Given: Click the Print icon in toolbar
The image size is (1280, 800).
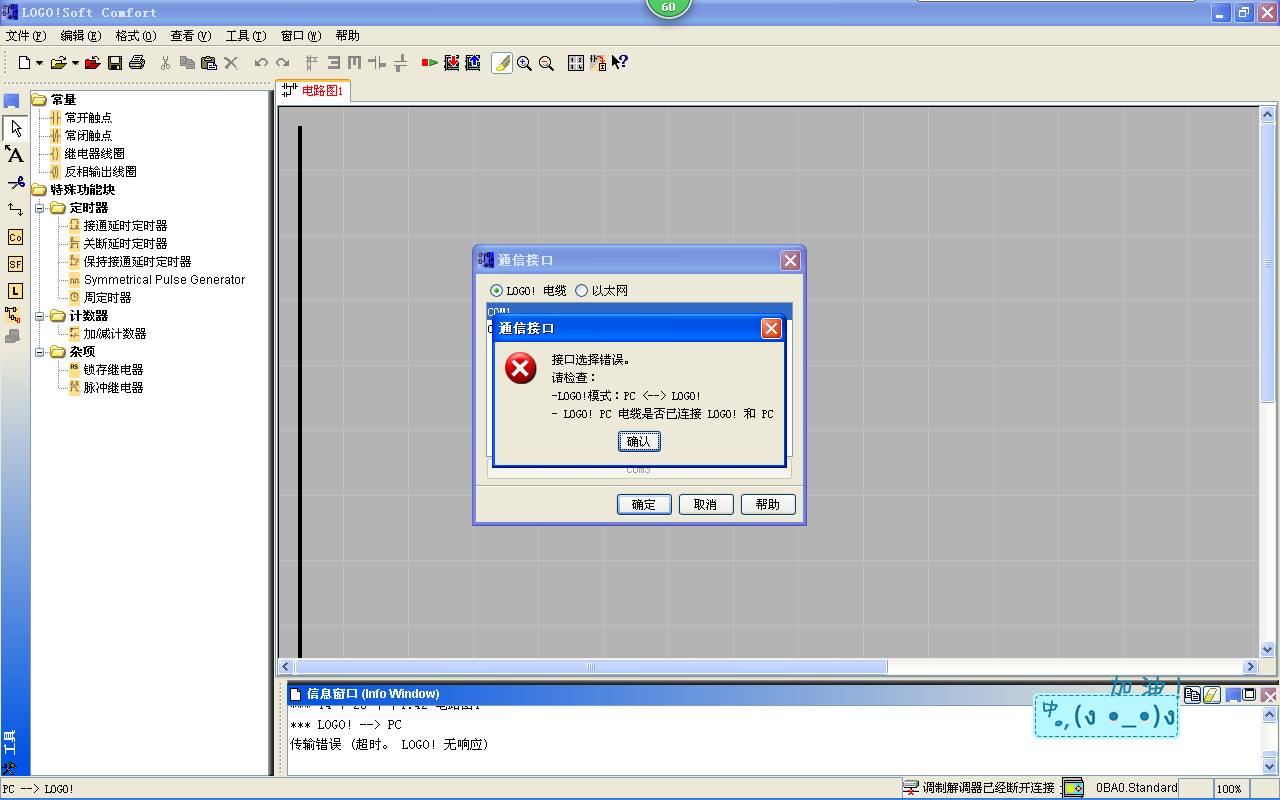Looking at the screenshot, I should tap(137, 63).
